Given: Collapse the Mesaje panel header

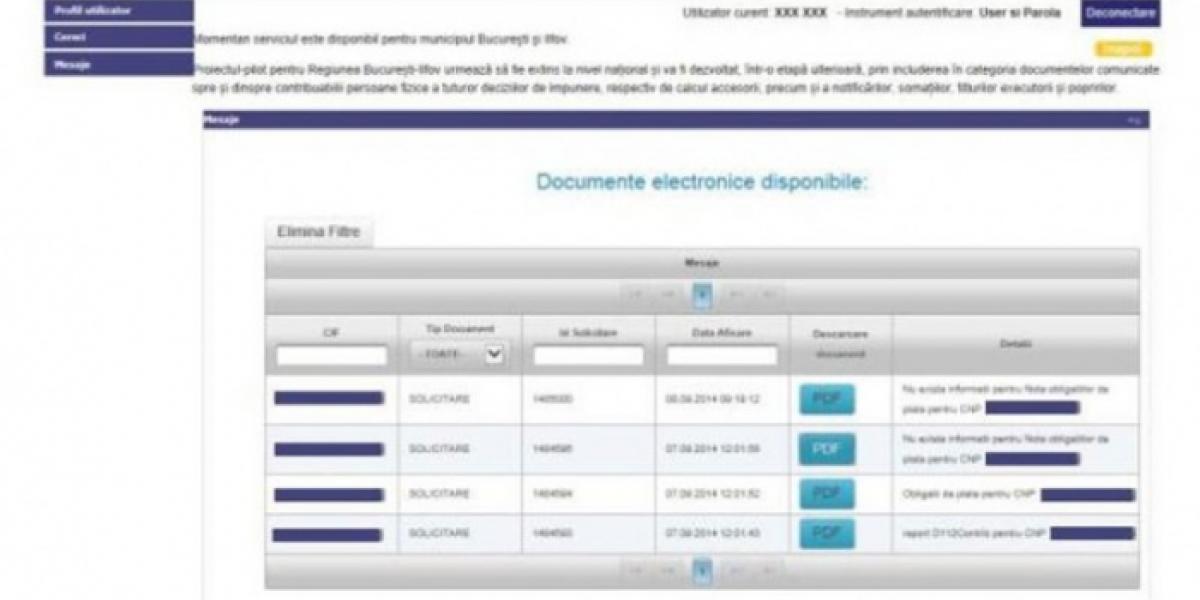Looking at the screenshot, I should point(1134,120).
